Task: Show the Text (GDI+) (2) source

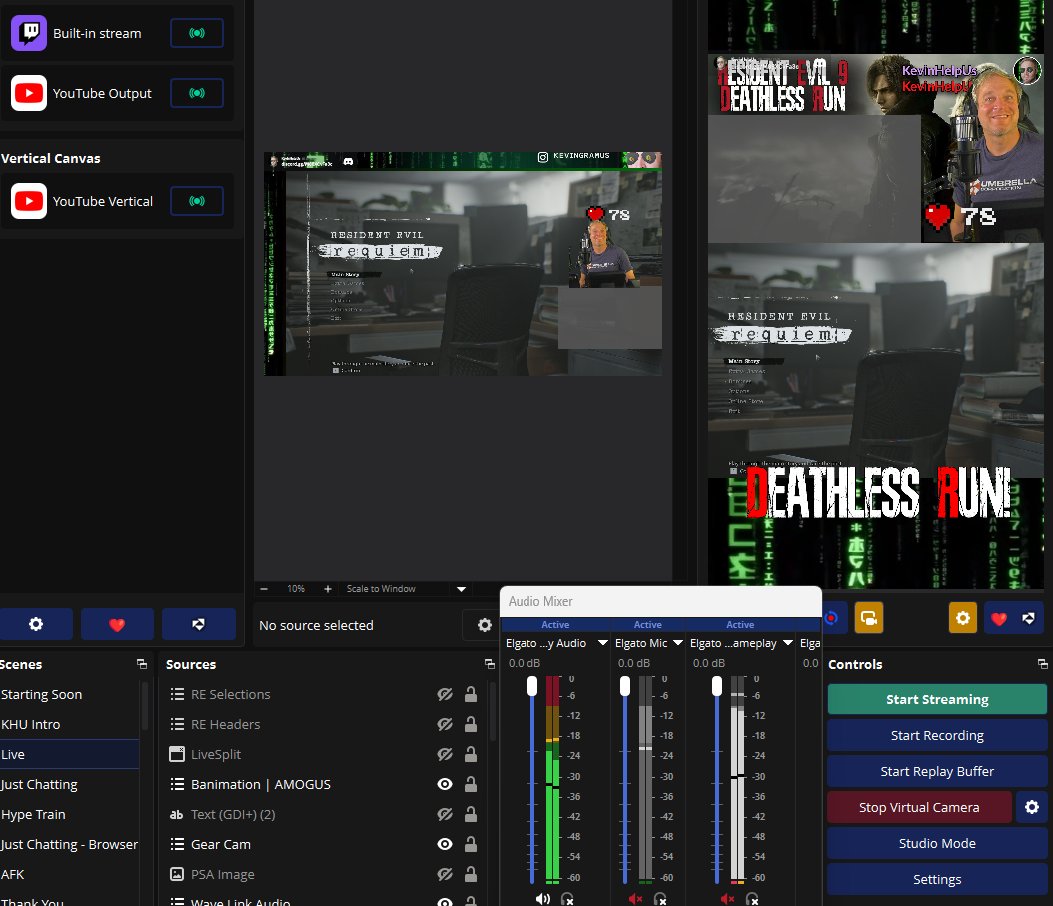Action: [x=445, y=814]
